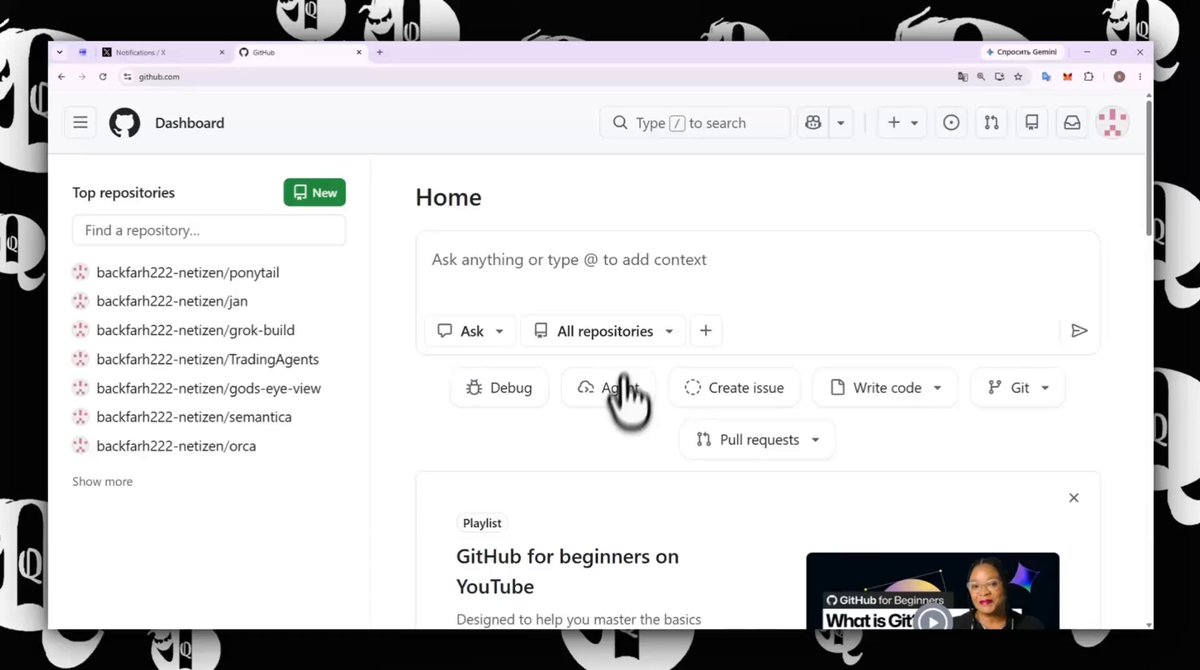Dismiss the playlist card with X
1200x670 pixels.
click(1074, 498)
